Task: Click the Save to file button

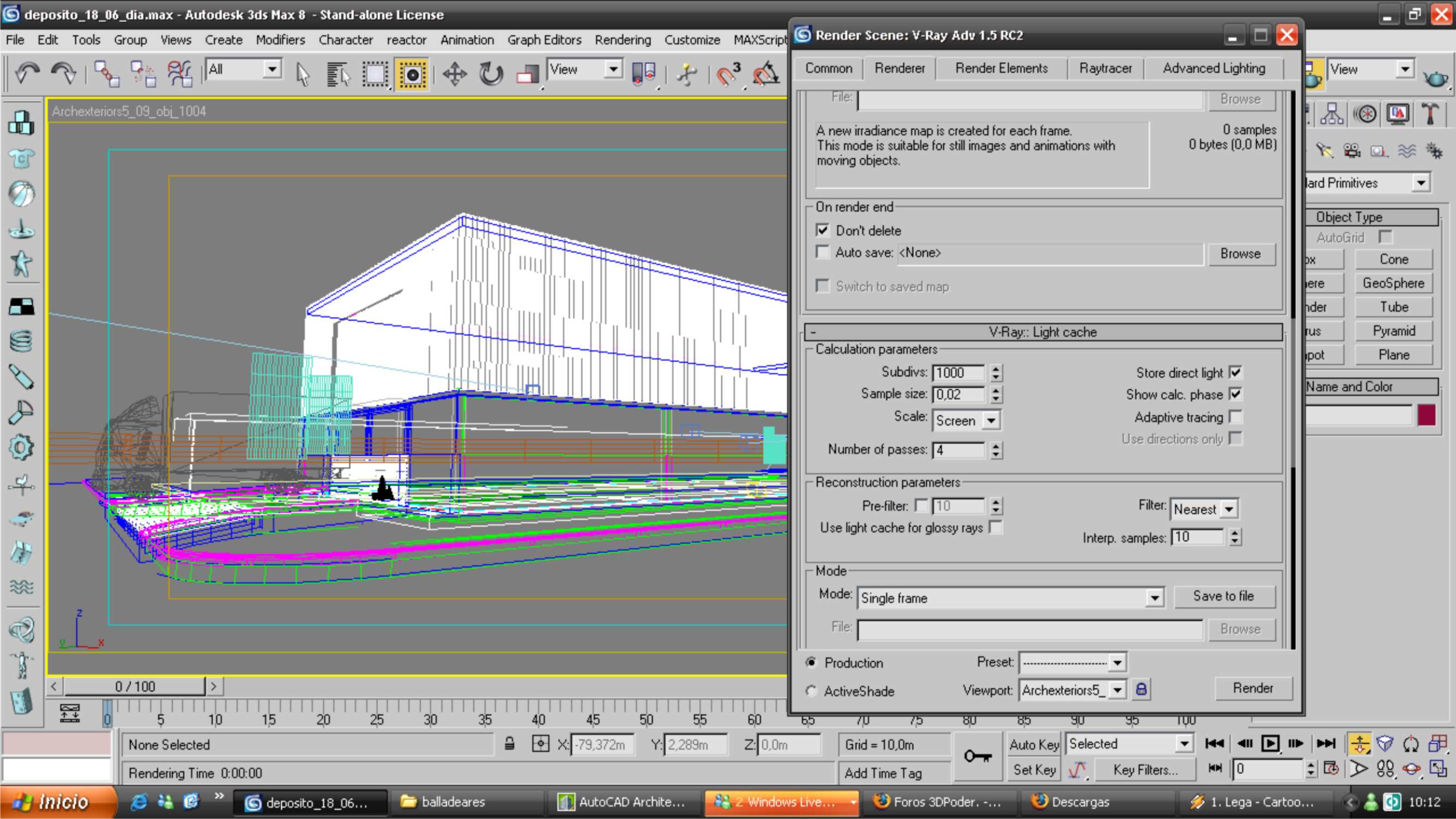Action: coord(1223,596)
